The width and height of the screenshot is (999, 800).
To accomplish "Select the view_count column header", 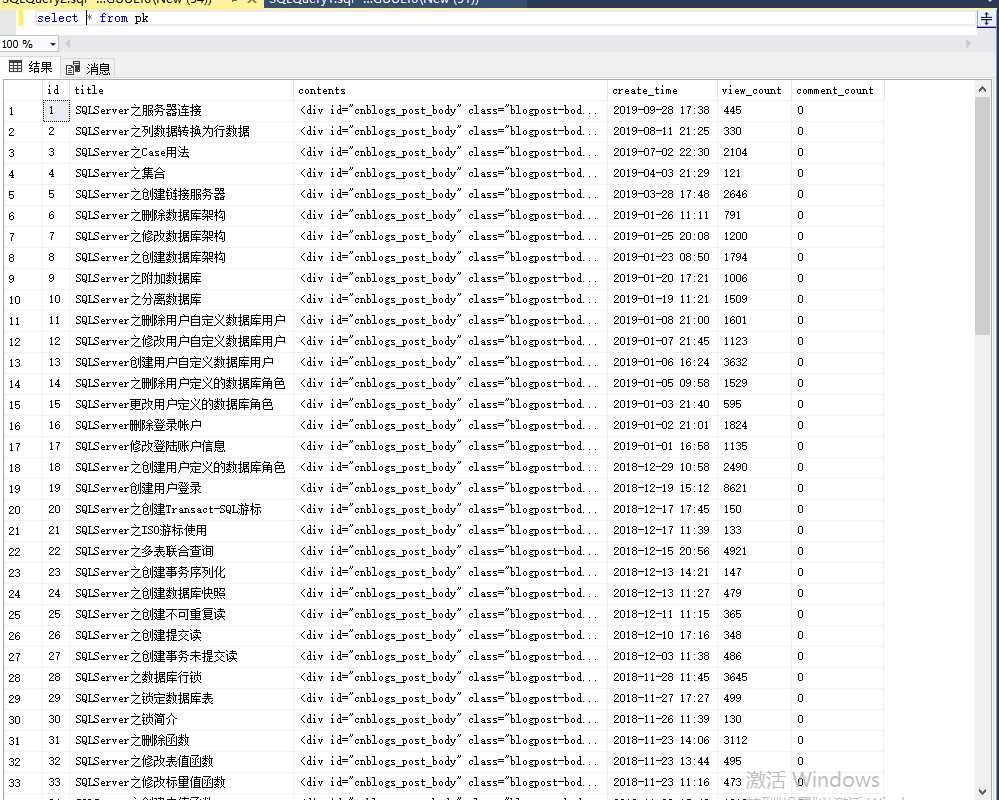I will pos(754,90).
